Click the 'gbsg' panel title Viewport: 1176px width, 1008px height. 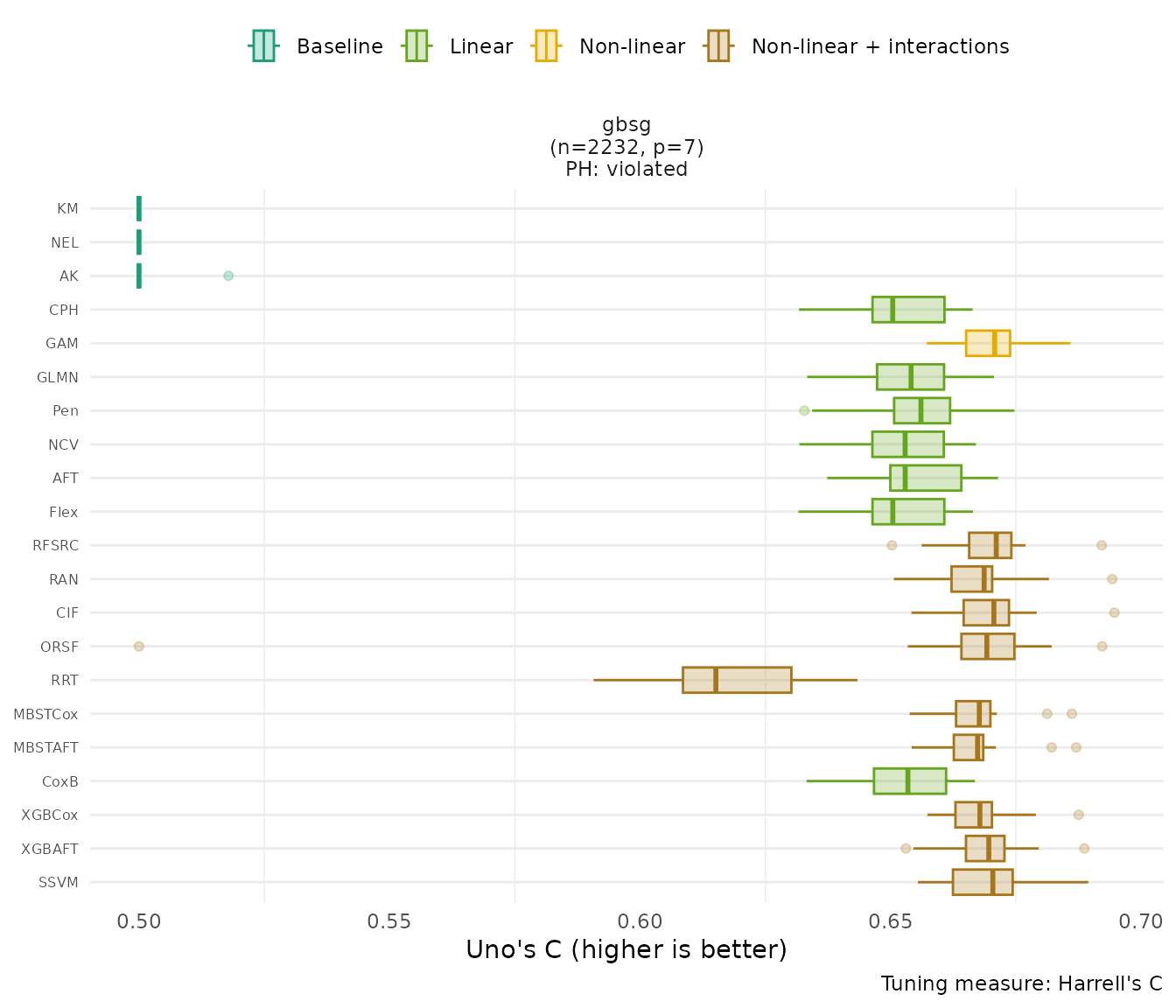pos(626,125)
